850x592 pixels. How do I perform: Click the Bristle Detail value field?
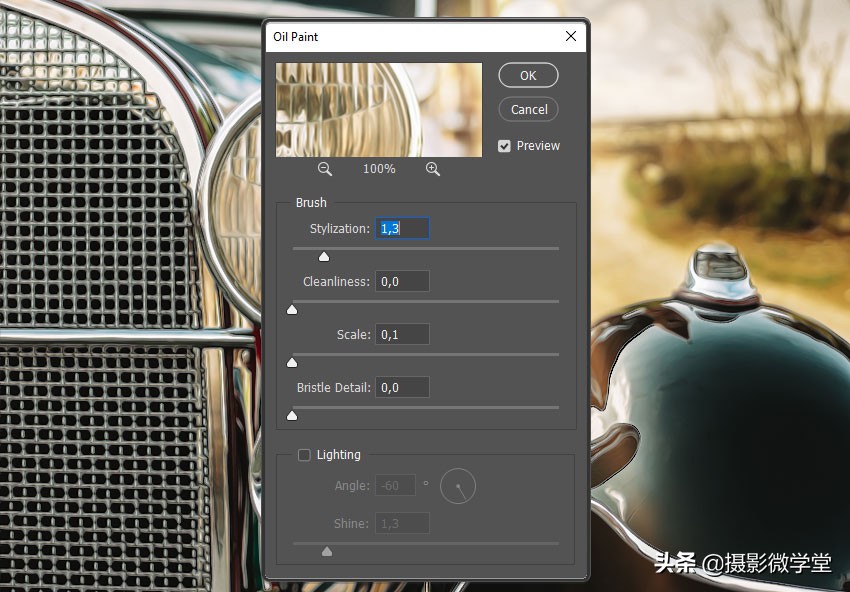[x=402, y=388]
